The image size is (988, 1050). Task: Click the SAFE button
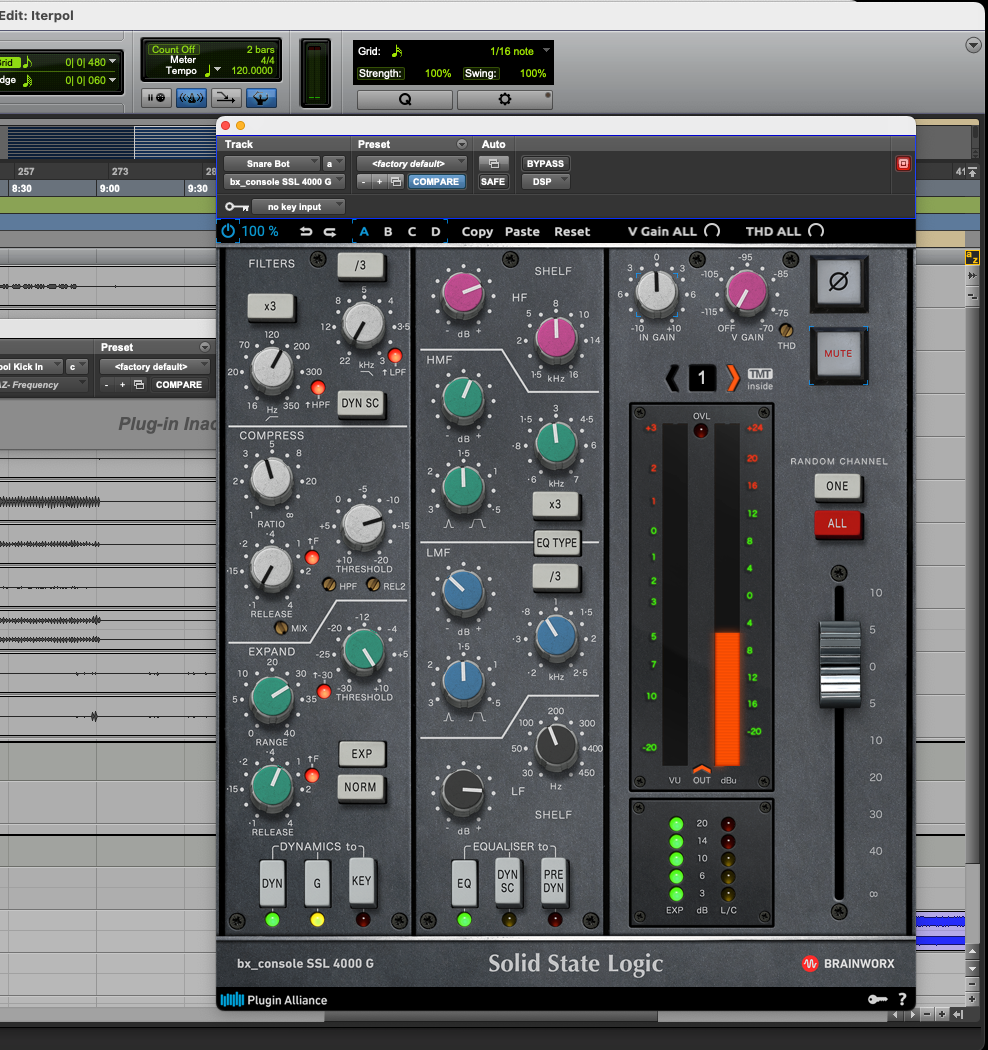tap(493, 181)
